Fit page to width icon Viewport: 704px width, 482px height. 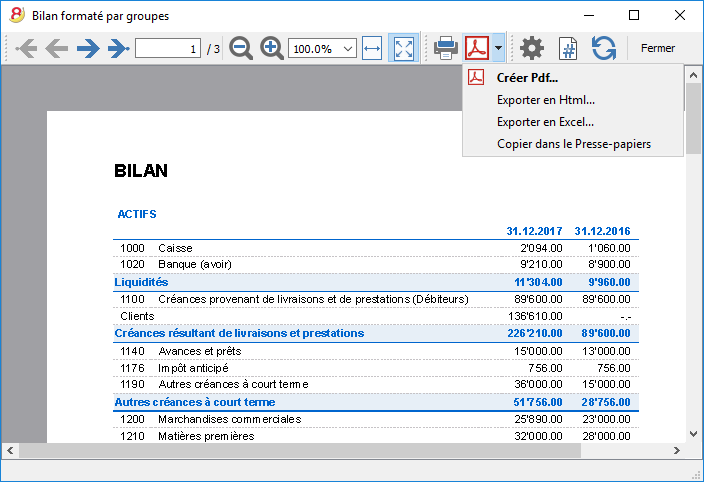pyautogui.click(x=372, y=48)
